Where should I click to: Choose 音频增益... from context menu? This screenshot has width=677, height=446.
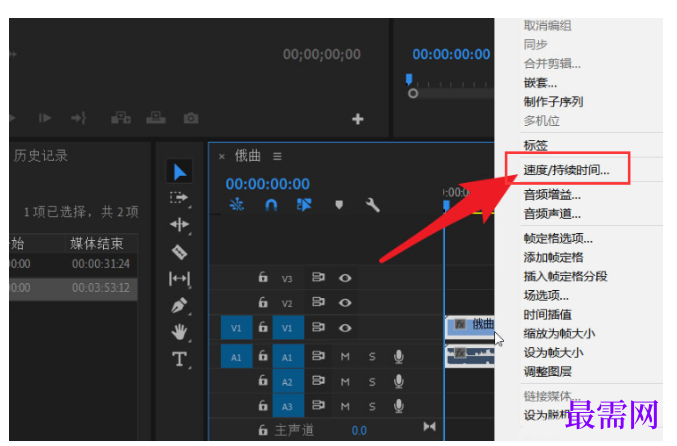pyautogui.click(x=552, y=195)
